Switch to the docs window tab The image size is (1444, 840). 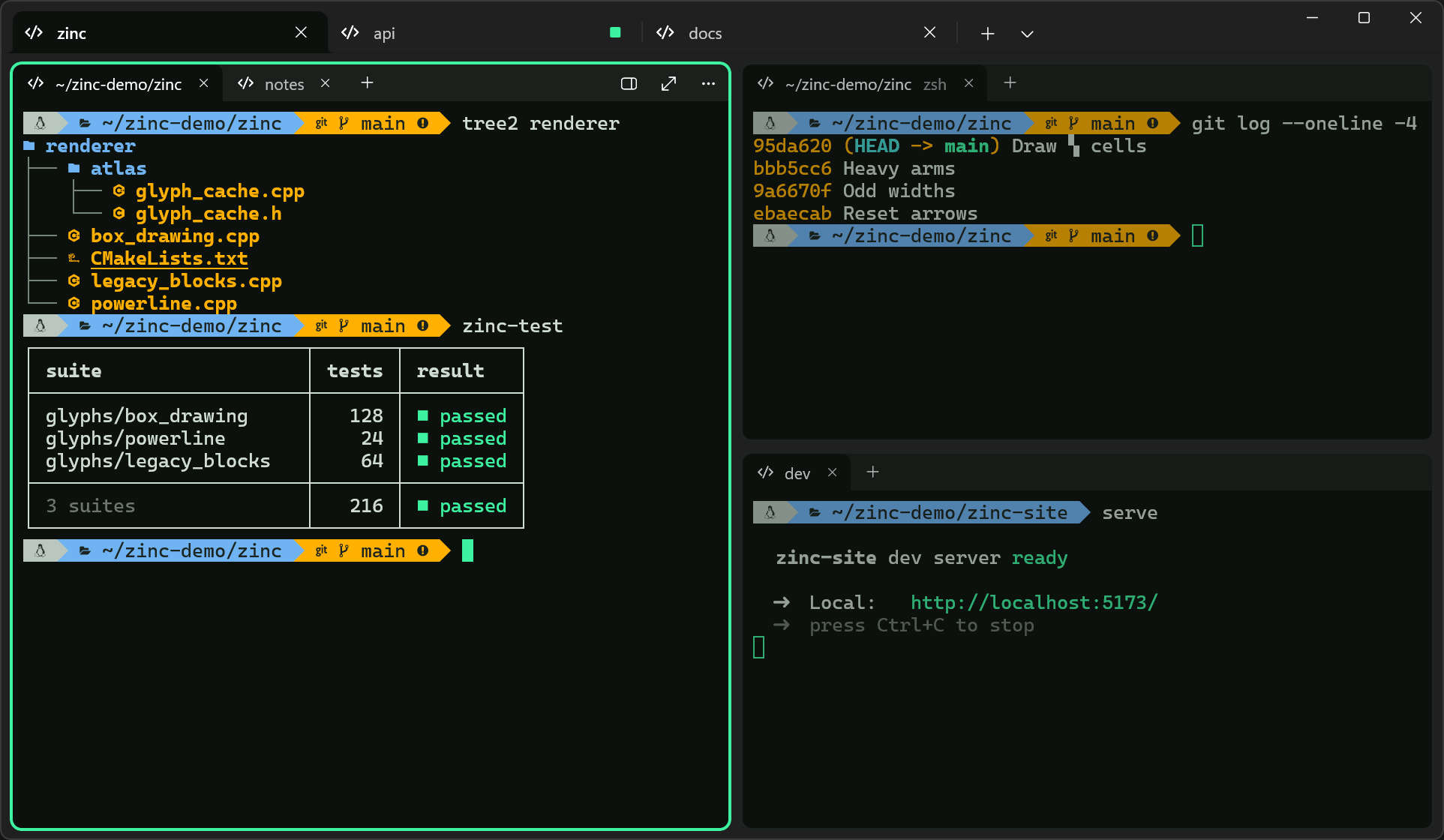point(799,33)
